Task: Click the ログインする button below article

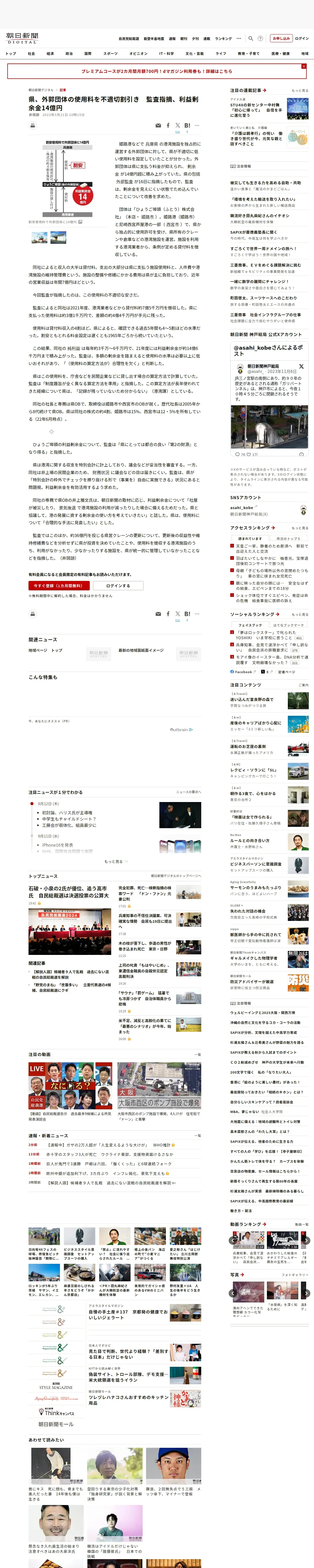Action: [118, 586]
